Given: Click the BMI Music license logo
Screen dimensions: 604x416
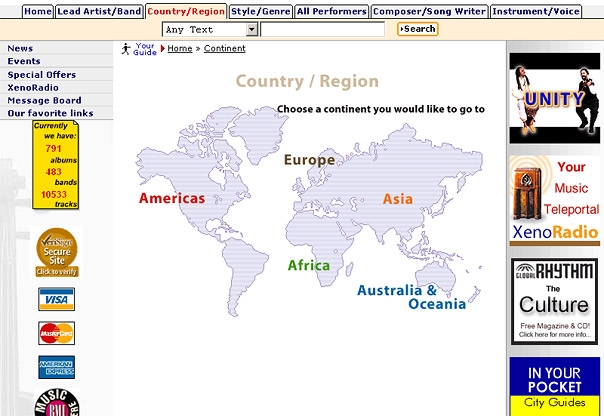Looking at the screenshot, I should tap(57, 403).
